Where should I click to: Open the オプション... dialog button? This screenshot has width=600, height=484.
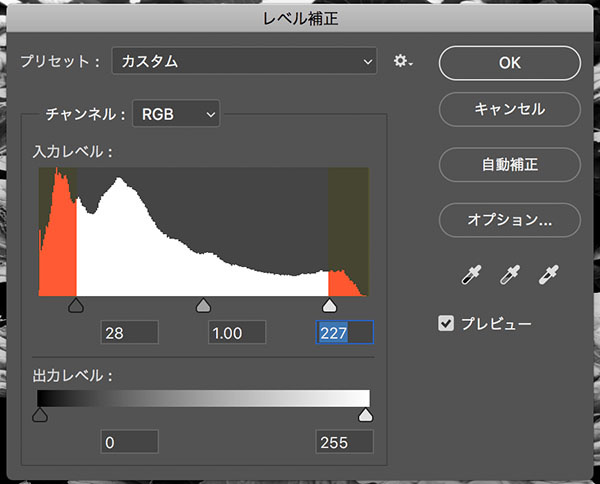(x=509, y=217)
